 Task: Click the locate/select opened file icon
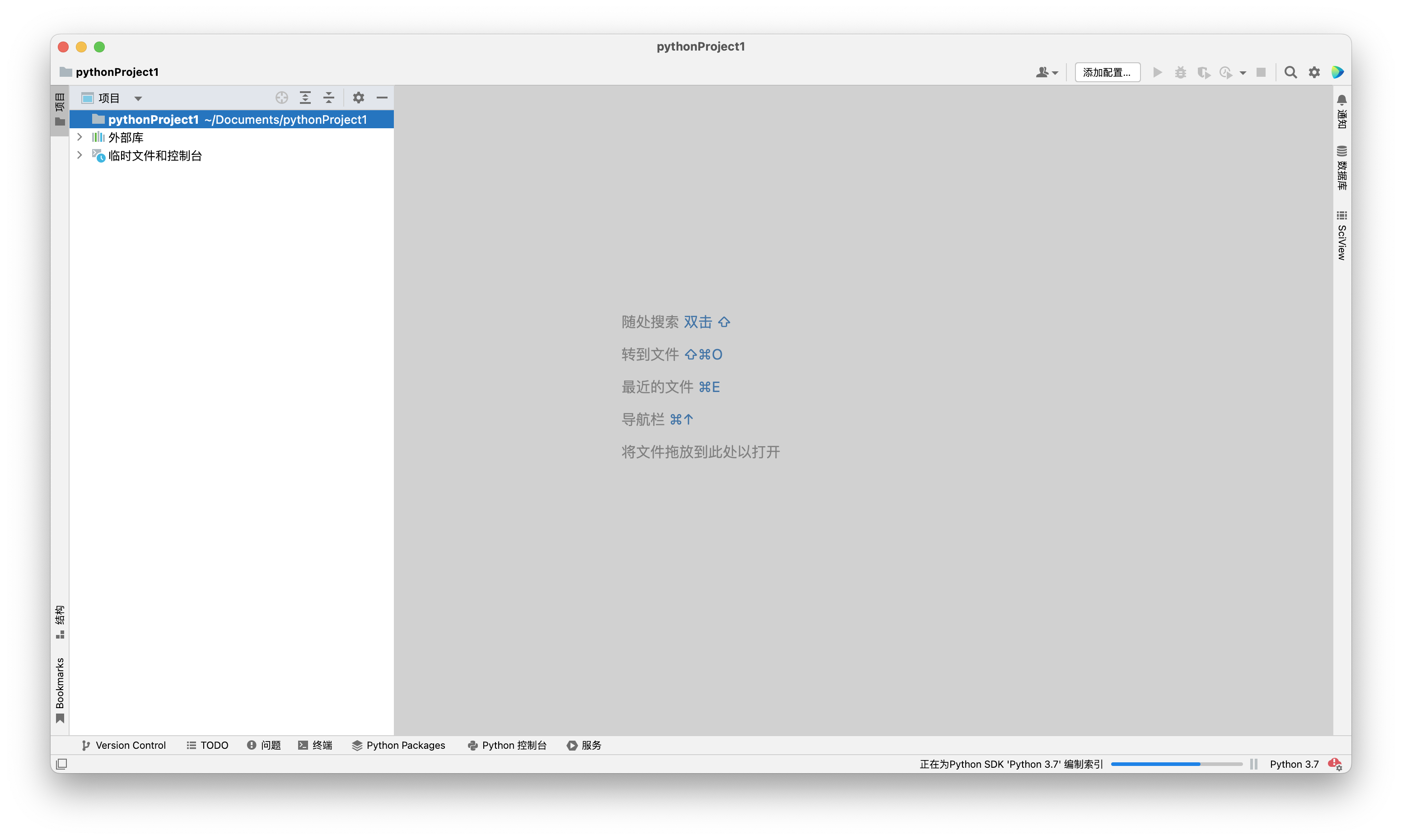pyautogui.click(x=281, y=98)
